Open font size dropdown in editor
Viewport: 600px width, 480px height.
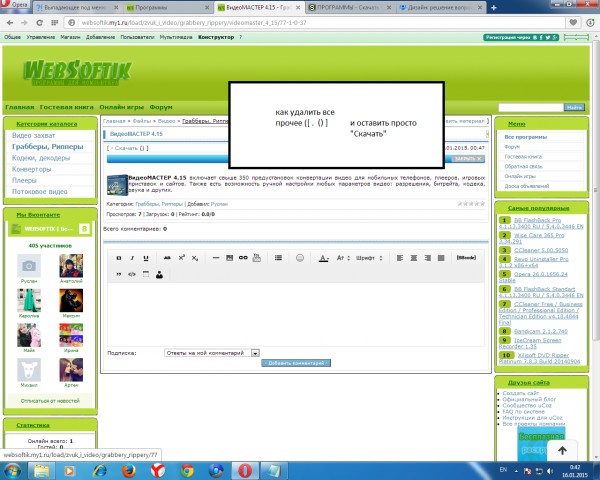[343, 258]
